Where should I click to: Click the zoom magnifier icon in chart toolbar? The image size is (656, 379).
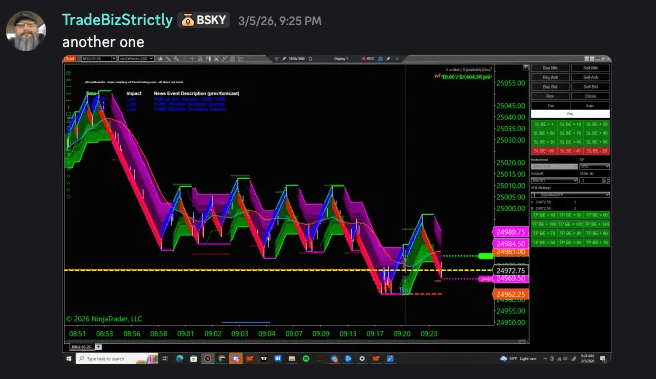click(x=176, y=59)
